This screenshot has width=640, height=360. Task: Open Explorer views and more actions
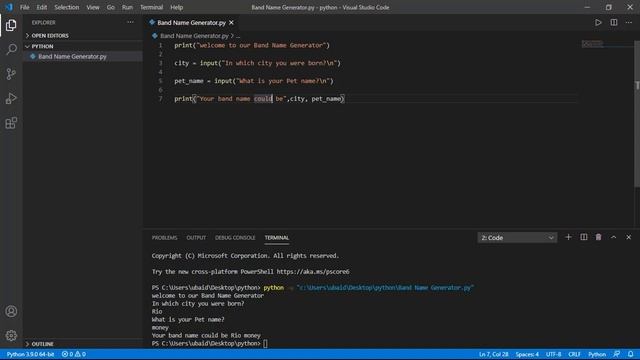(130, 22)
